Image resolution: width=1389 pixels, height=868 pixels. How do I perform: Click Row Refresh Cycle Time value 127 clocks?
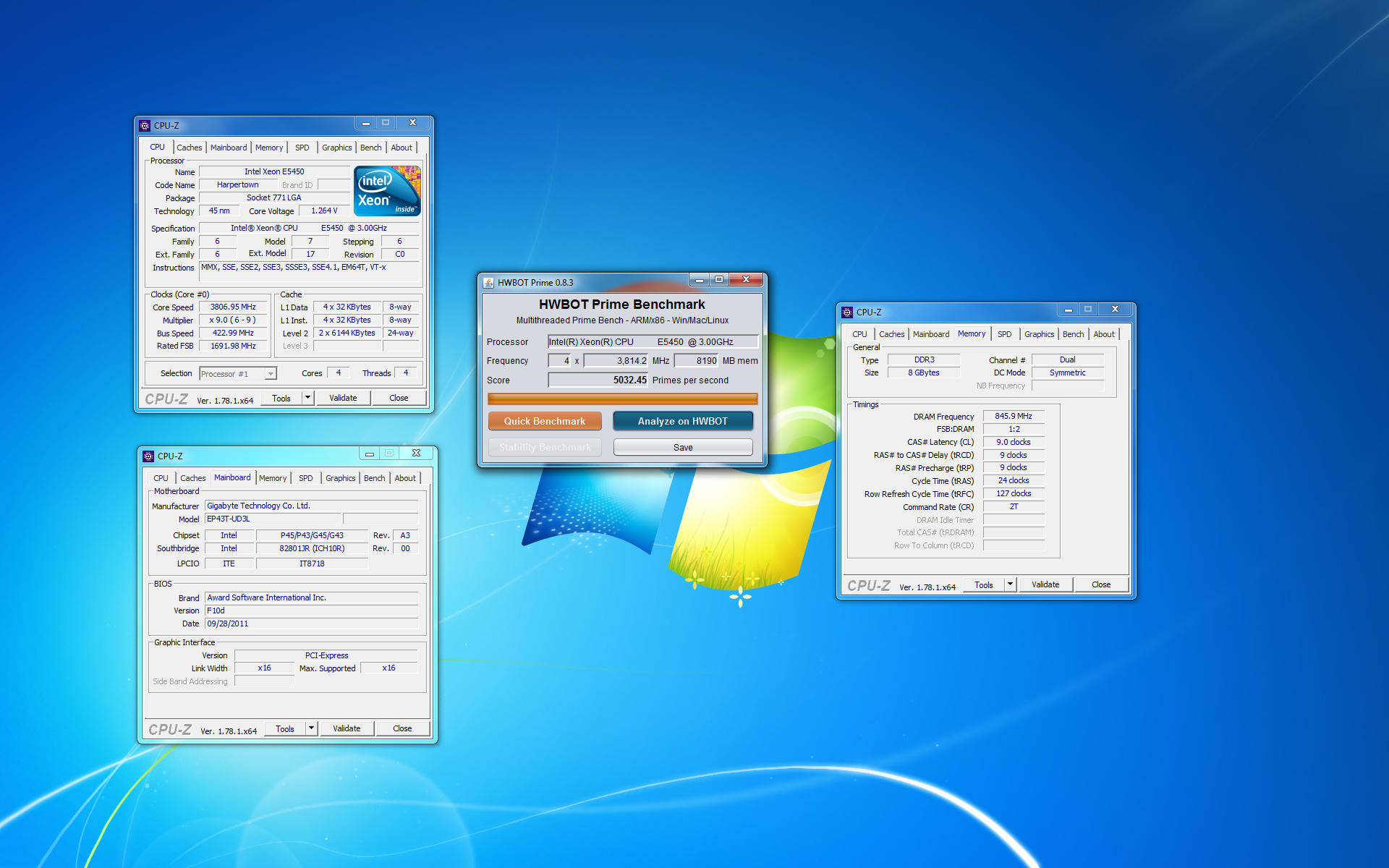coord(1013,493)
